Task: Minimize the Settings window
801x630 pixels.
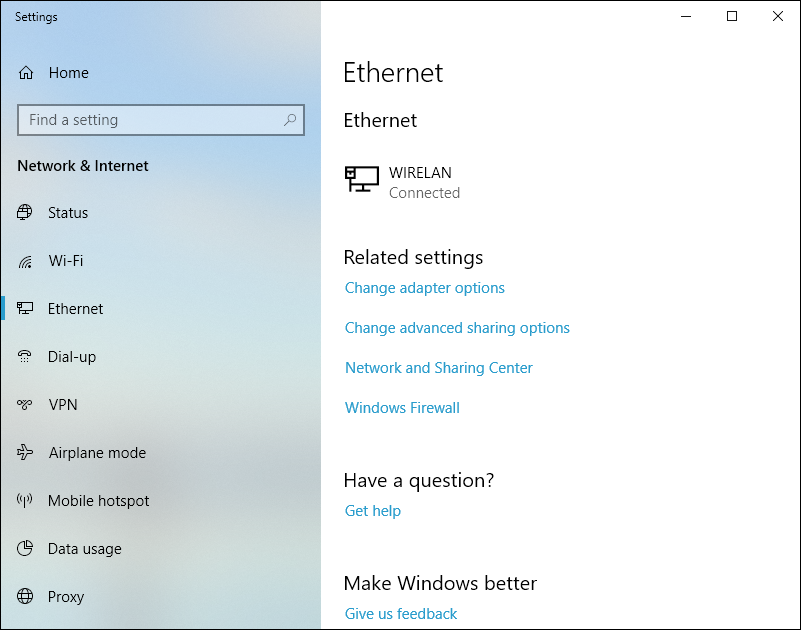Action: point(686,16)
